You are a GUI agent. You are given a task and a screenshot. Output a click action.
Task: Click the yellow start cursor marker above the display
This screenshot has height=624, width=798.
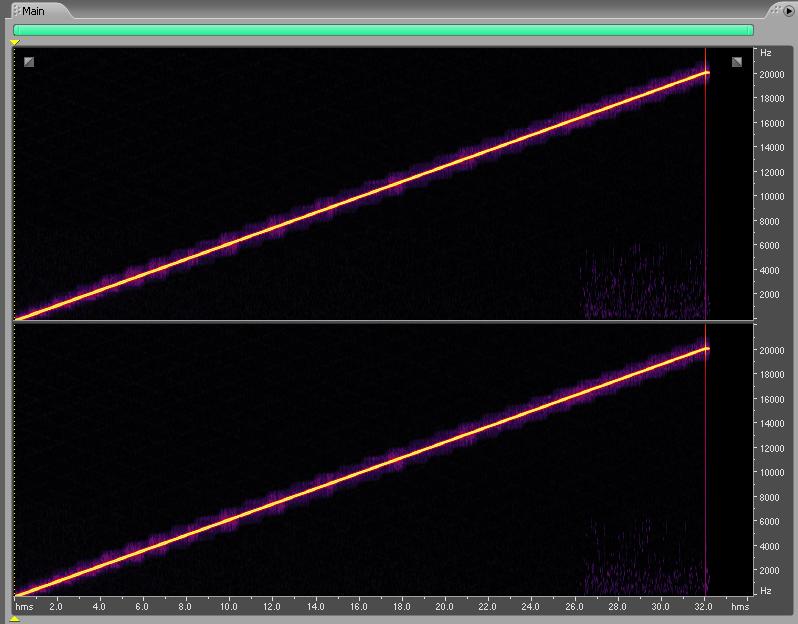(x=15, y=43)
